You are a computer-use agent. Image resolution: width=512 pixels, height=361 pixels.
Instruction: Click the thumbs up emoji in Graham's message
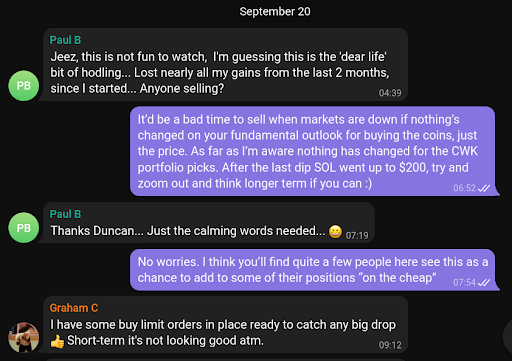coord(57,341)
